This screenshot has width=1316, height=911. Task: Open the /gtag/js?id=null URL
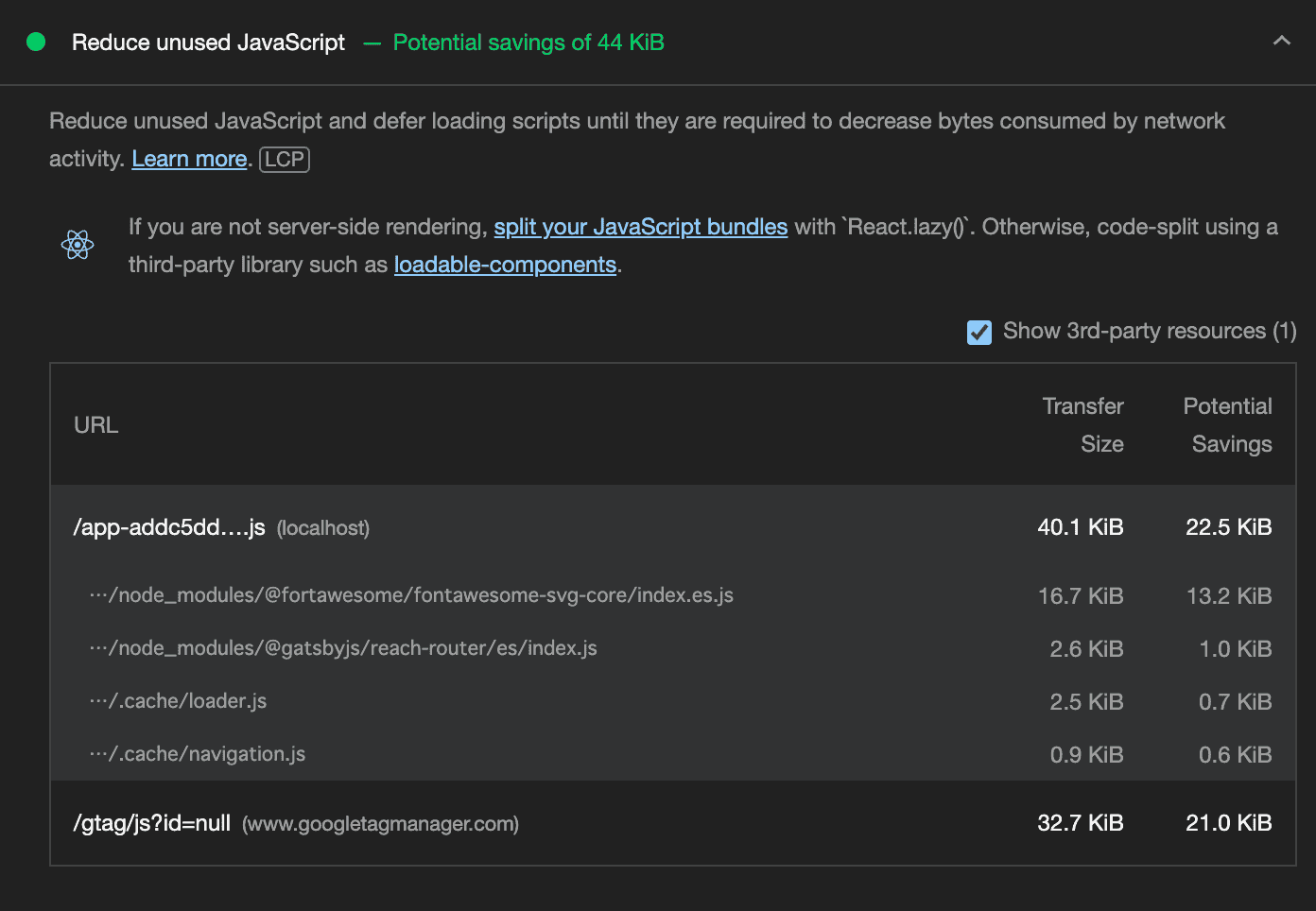pyautogui.click(x=152, y=823)
